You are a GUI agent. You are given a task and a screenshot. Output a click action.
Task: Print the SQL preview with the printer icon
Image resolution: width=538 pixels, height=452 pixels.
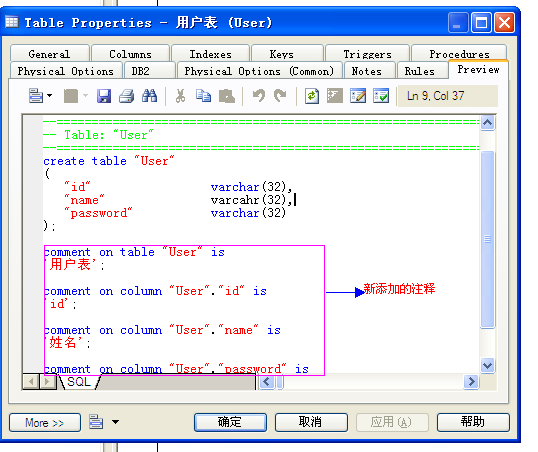(127, 96)
